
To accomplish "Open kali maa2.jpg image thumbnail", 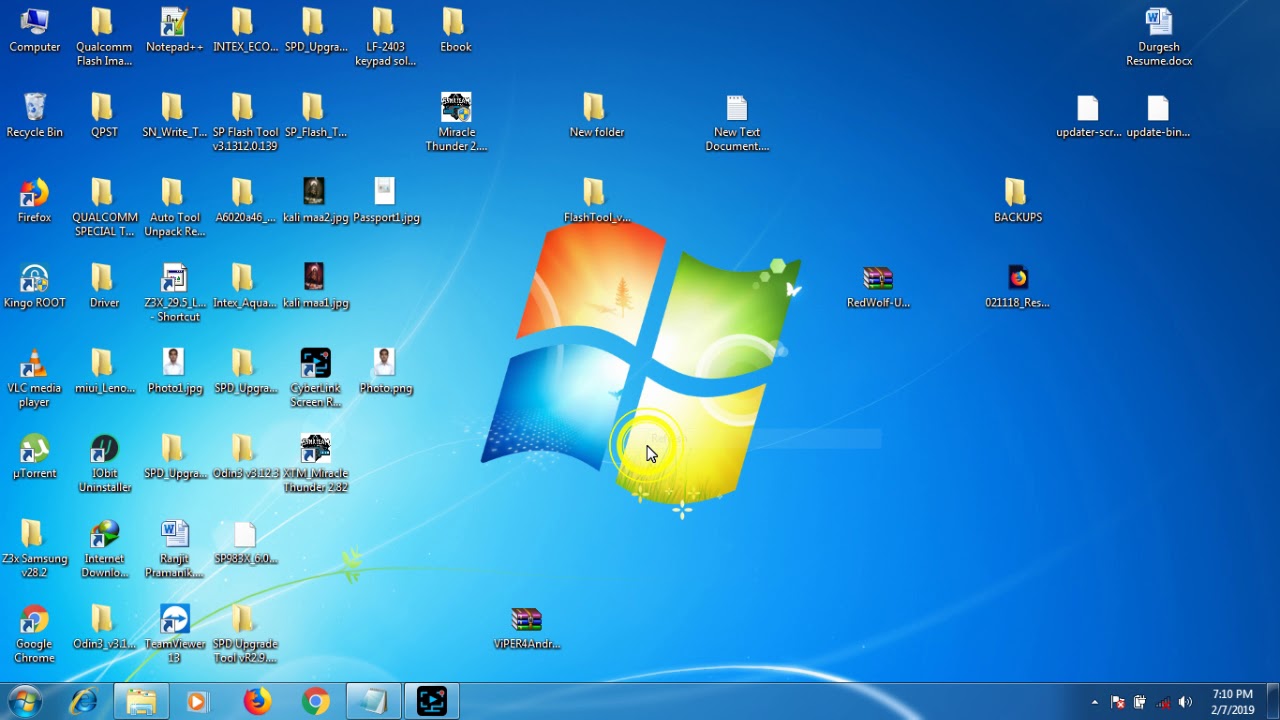I will pyautogui.click(x=315, y=200).
